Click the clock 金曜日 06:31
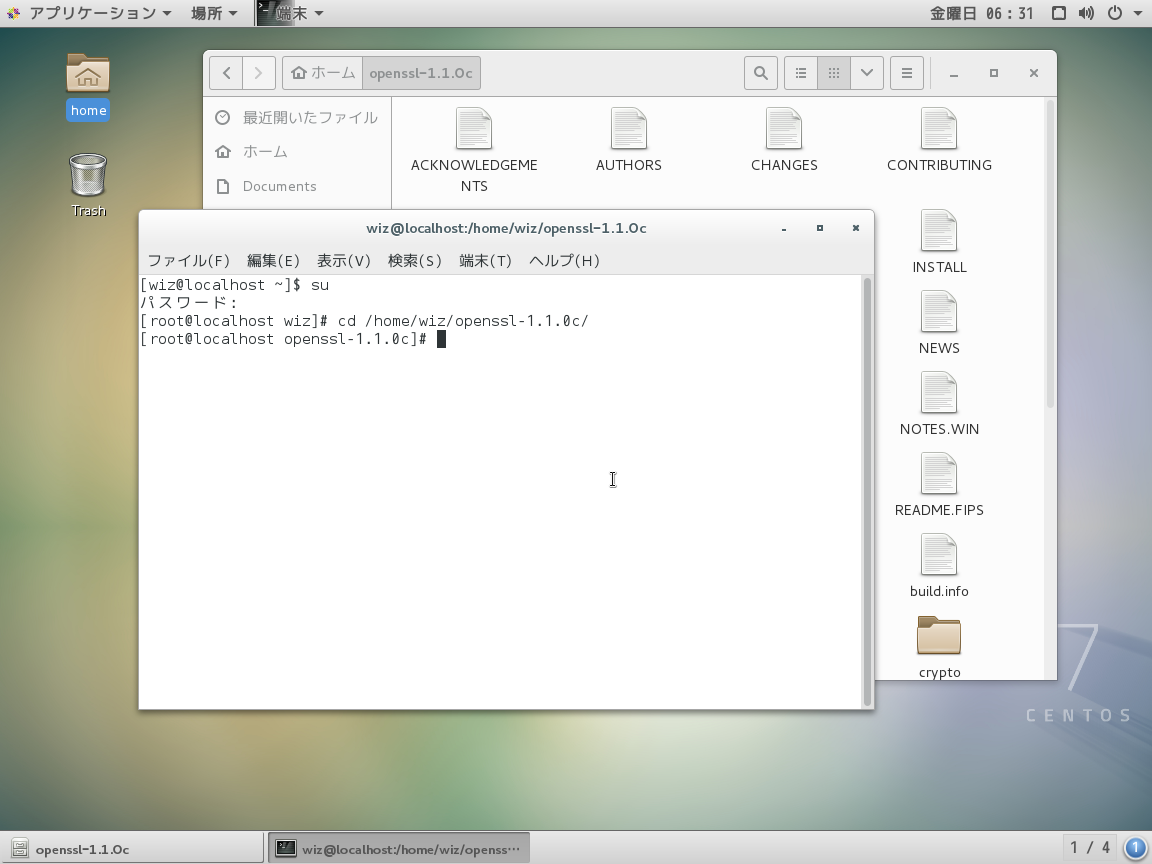1152x864 pixels. click(982, 13)
